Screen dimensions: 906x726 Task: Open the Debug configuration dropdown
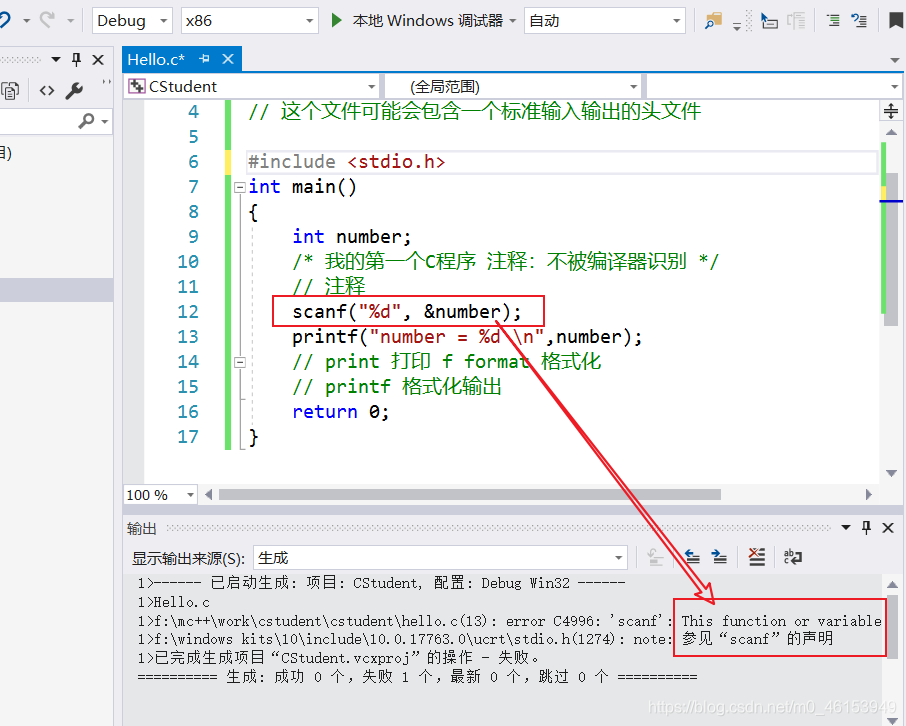point(132,21)
